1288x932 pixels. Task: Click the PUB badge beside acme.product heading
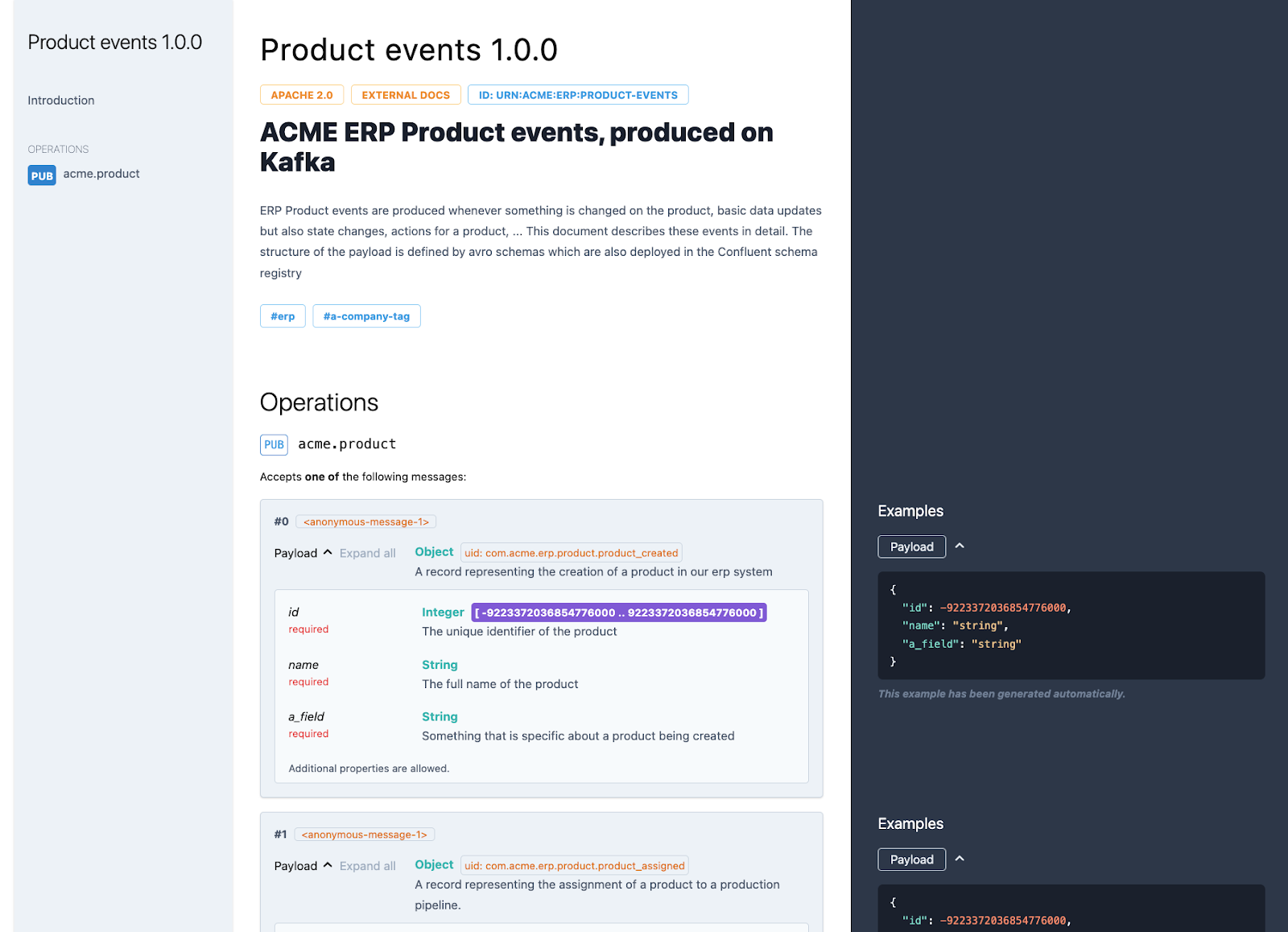tap(274, 445)
